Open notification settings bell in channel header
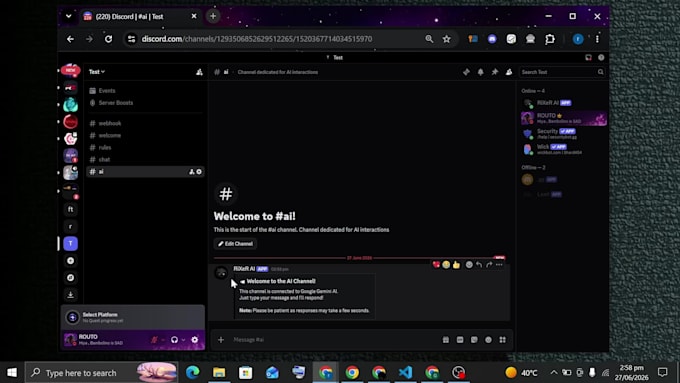The image size is (680, 383). click(x=481, y=72)
